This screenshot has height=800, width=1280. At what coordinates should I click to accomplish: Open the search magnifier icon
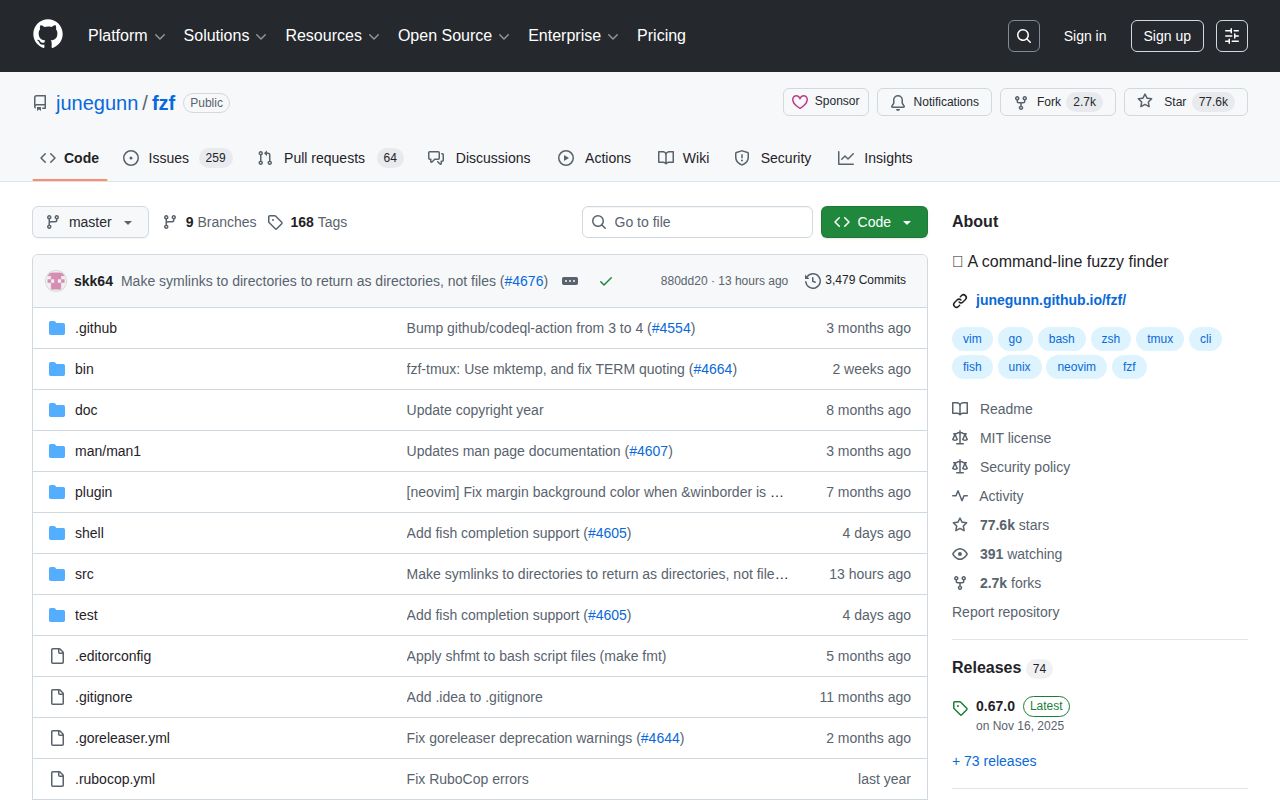(1023, 36)
